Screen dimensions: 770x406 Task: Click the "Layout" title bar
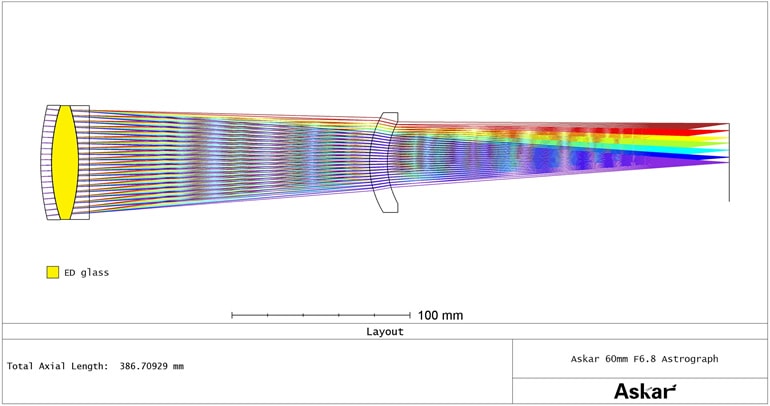pyautogui.click(x=385, y=331)
